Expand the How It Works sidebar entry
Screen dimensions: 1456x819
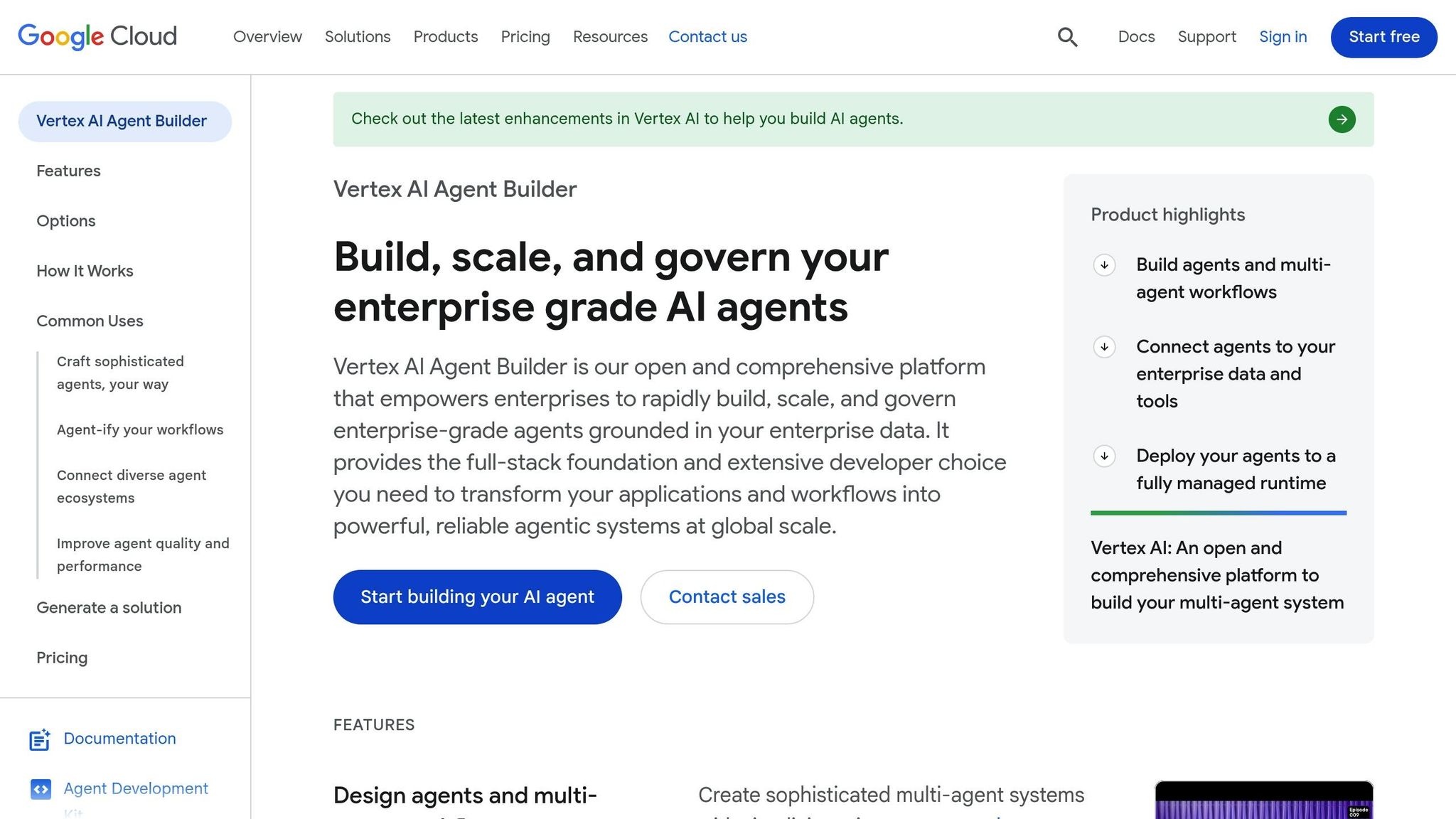click(85, 271)
